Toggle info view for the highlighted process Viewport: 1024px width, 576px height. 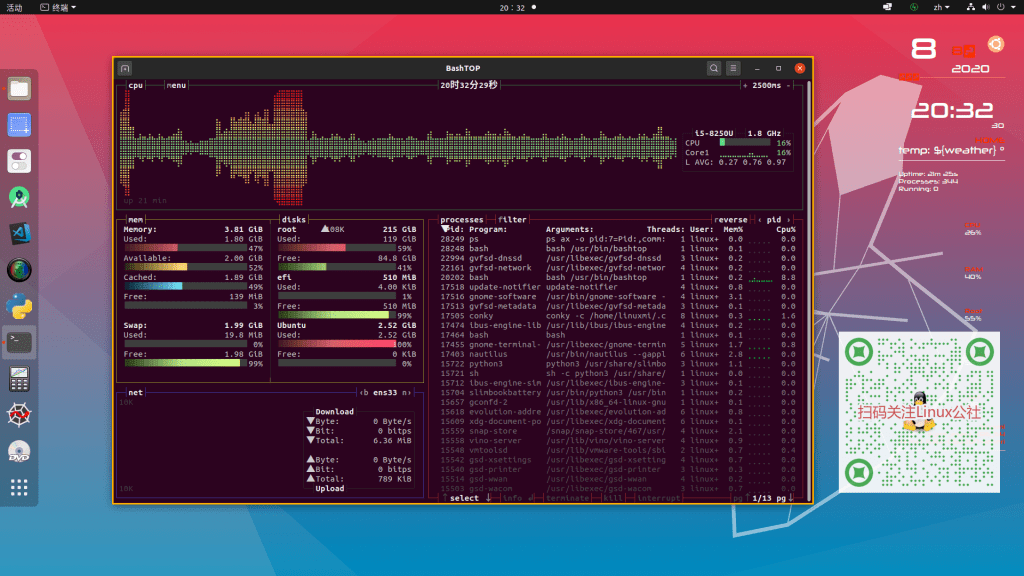[x=513, y=497]
